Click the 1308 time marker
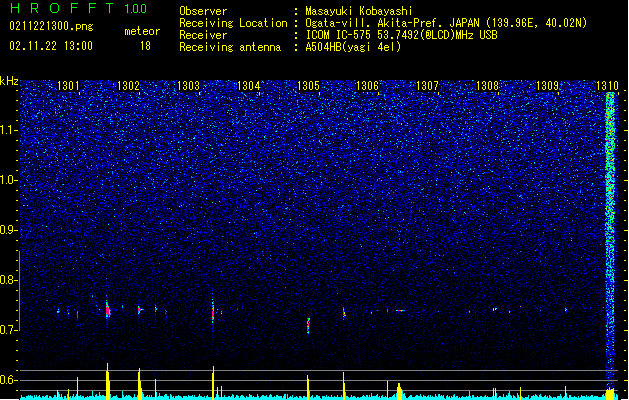The height and width of the screenshot is (400, 629). [x=487, y=85]
